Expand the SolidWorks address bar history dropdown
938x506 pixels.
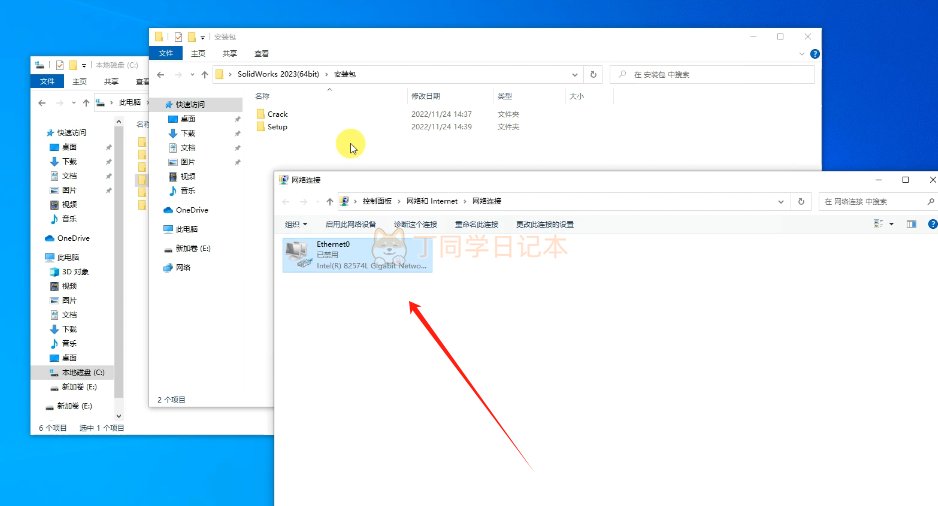(574, 74)
